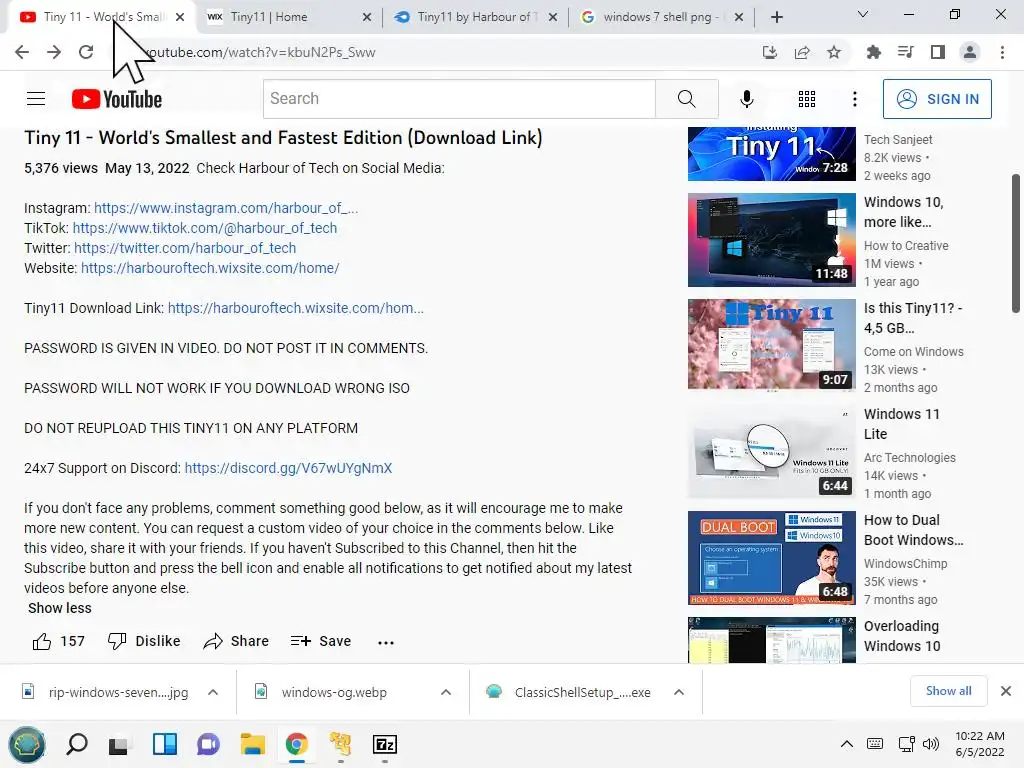Open a new tab with plus button
Image resolution: width=1024 pixels, height=768 pixels.
coord(776,17)
